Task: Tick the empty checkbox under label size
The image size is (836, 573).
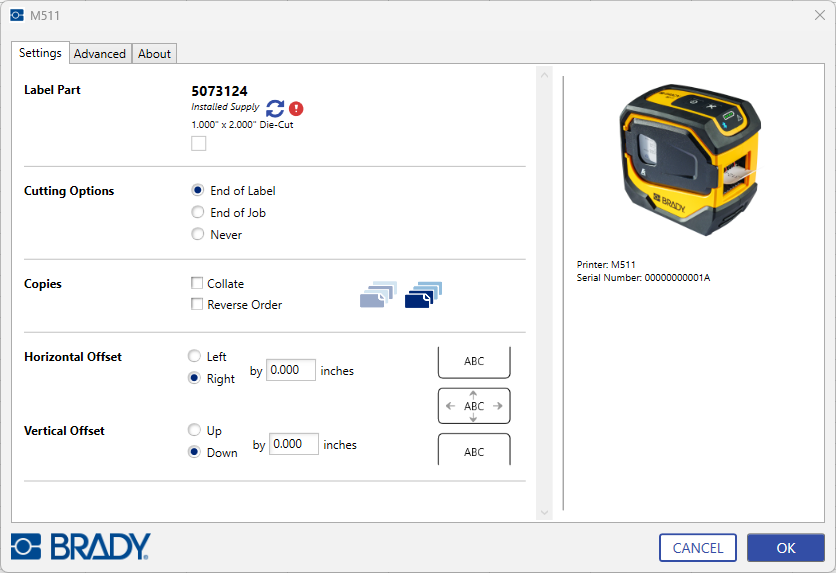Action: [x=198, y=143]
